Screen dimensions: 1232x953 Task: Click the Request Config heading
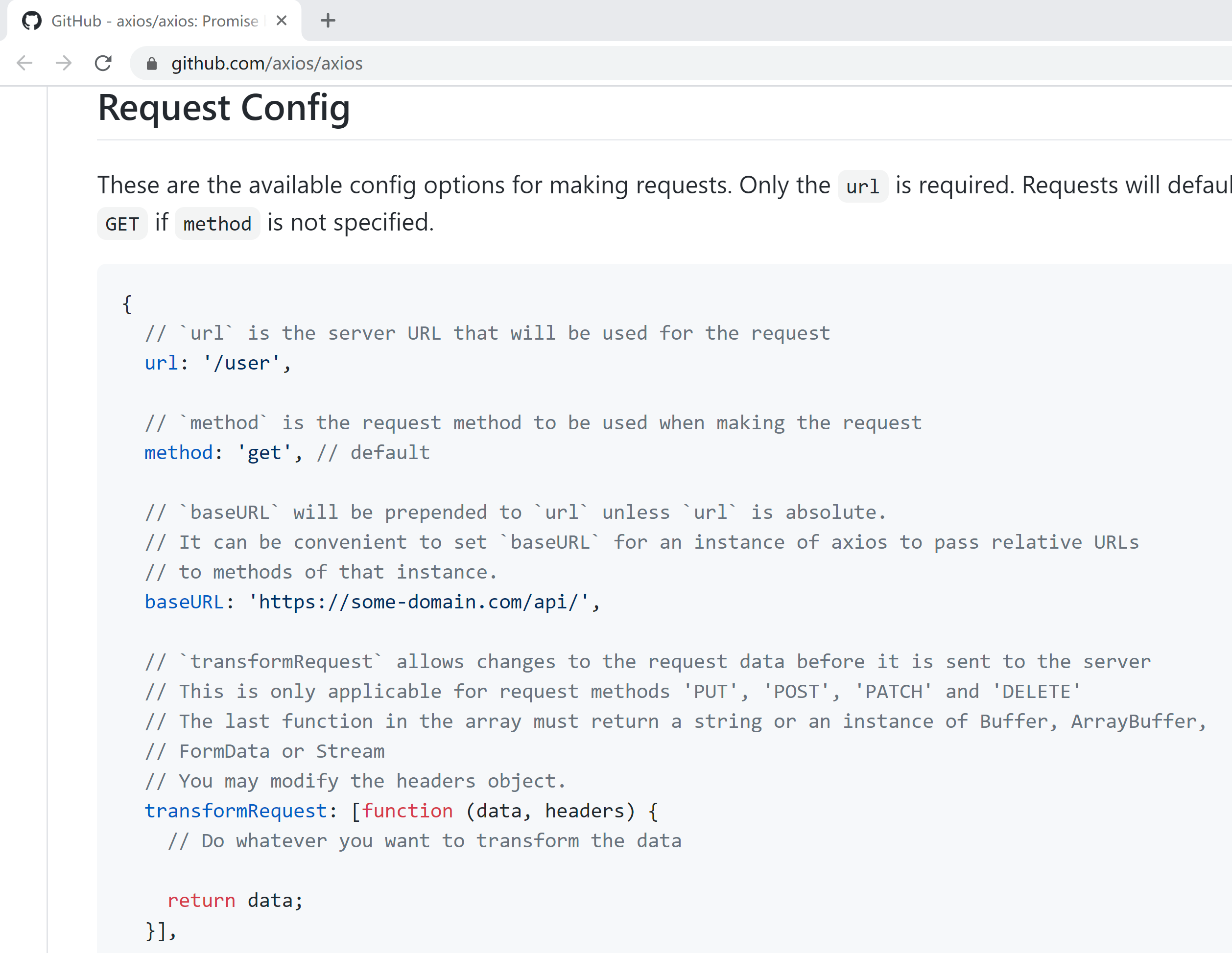pyautogui.click(x=223, y=108)
